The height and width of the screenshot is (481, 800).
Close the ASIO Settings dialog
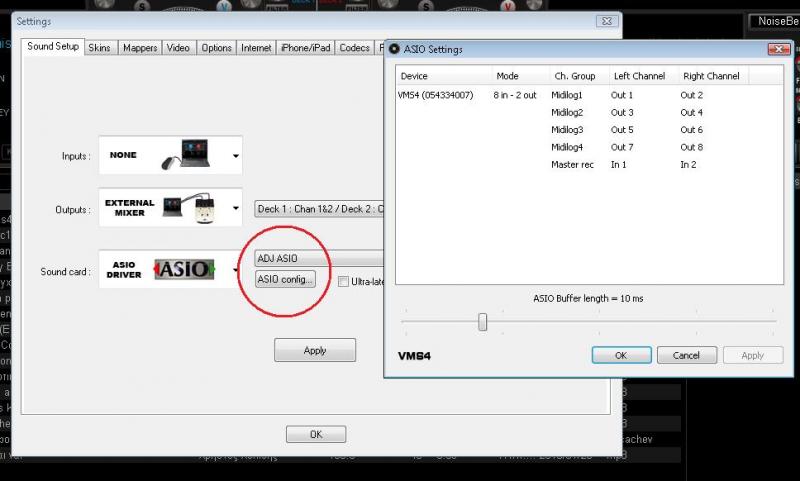[x=779, y=49]
